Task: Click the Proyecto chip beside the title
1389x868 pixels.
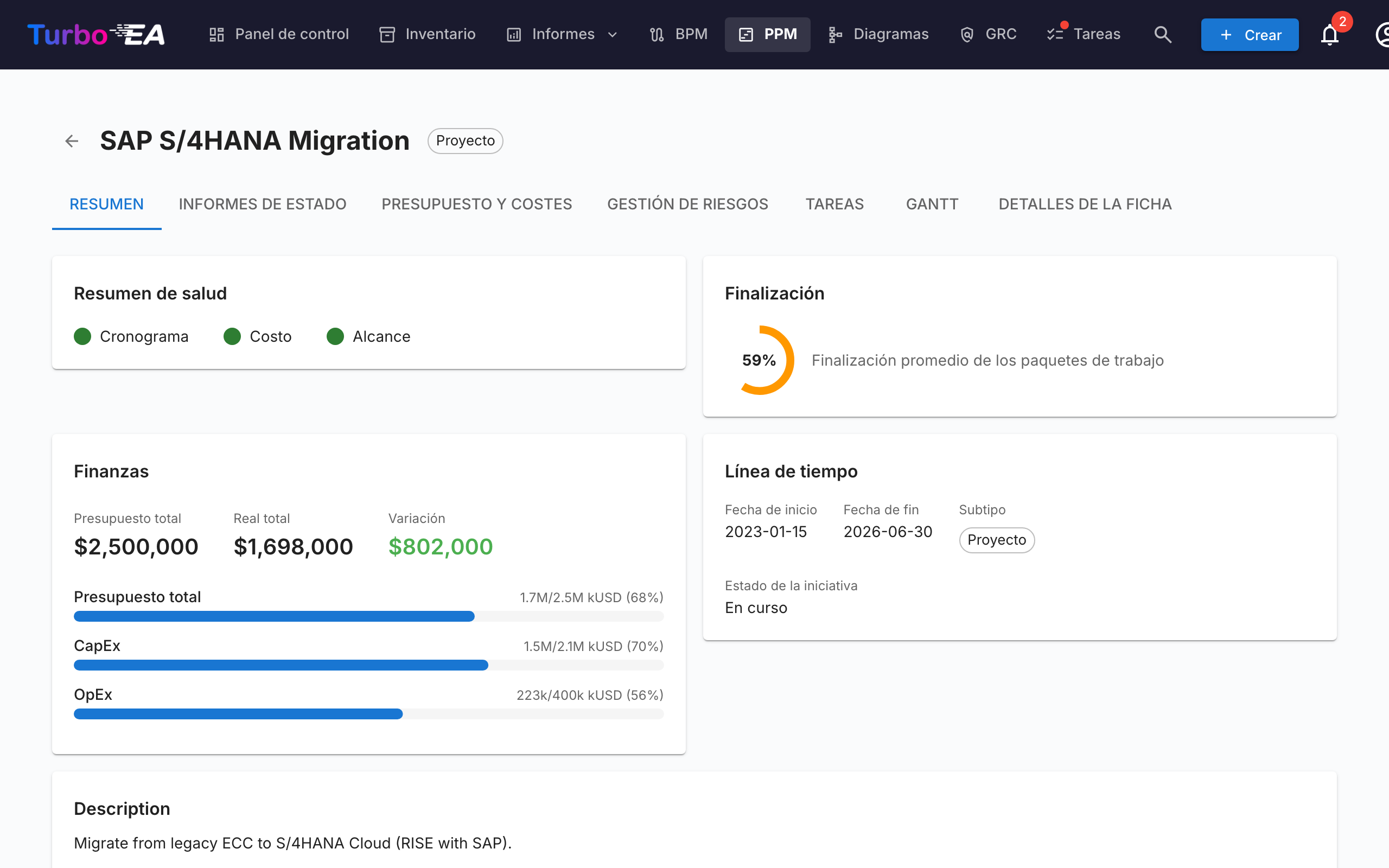Action: (465, 141)
